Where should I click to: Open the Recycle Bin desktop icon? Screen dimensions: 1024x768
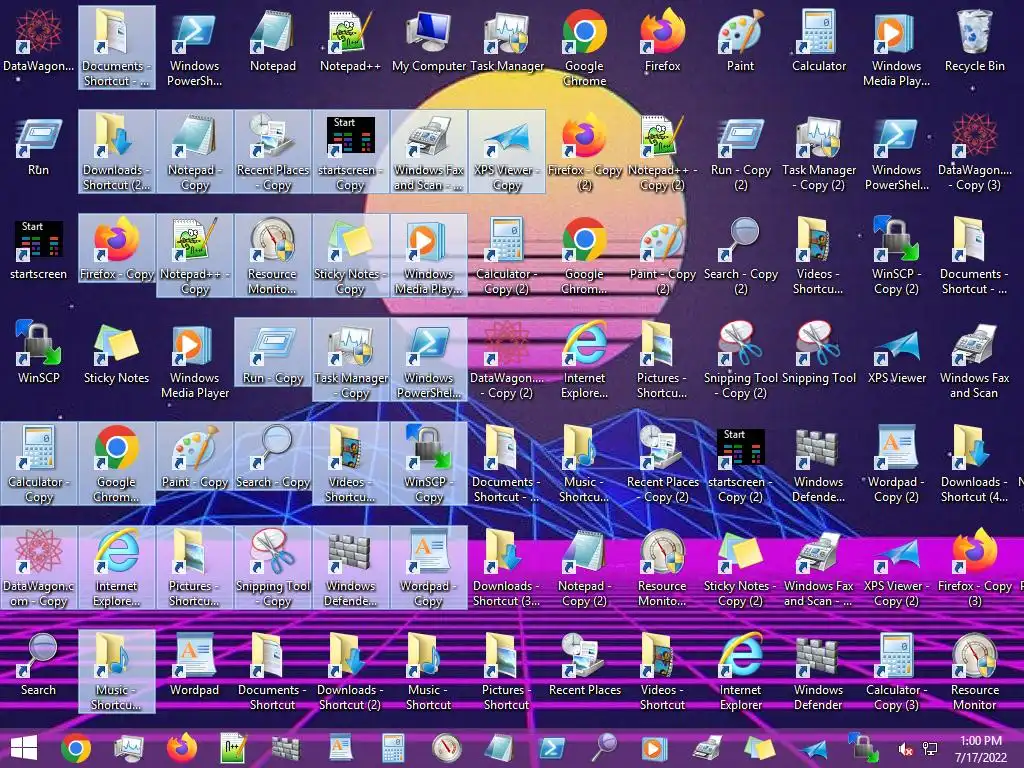(x=974, y=40)
